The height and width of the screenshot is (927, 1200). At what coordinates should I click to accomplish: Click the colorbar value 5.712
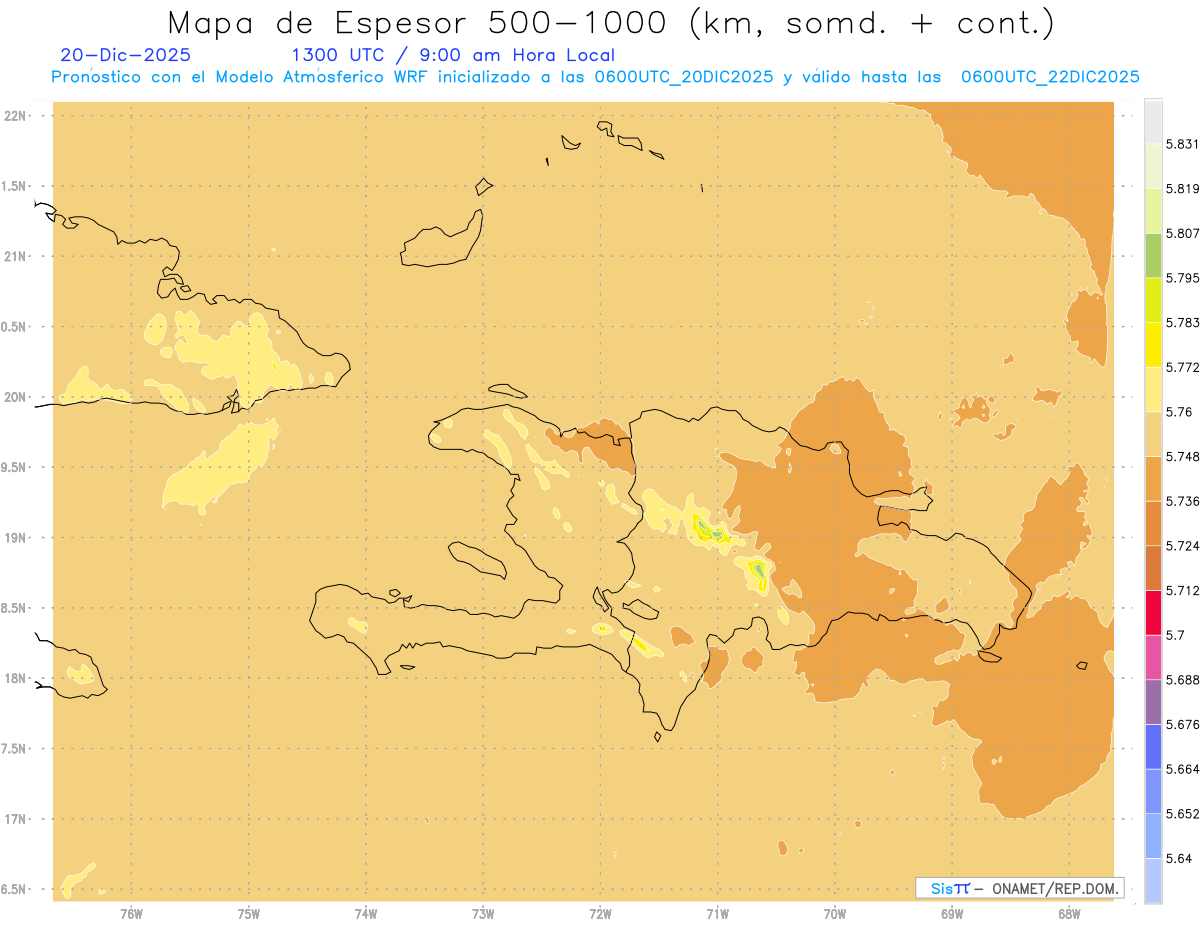(x=1183, y=591)
